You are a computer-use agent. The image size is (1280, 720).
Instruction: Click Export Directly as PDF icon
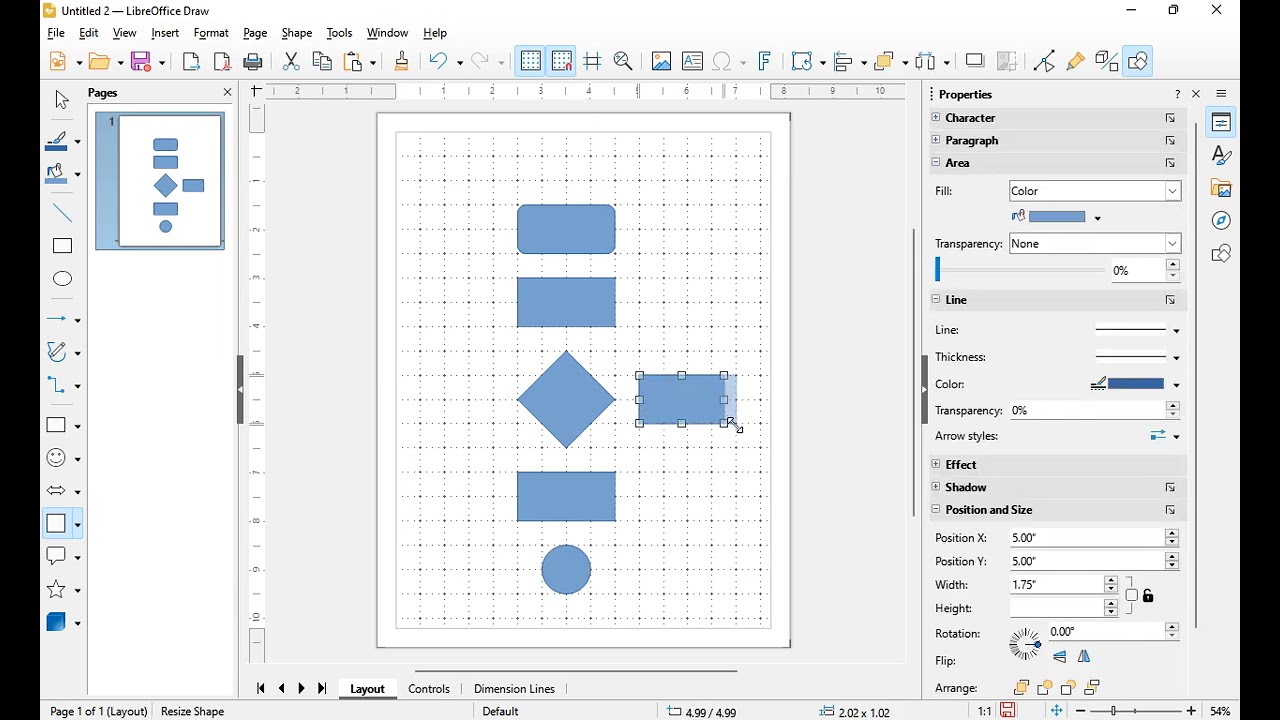(x=222, y=62)
